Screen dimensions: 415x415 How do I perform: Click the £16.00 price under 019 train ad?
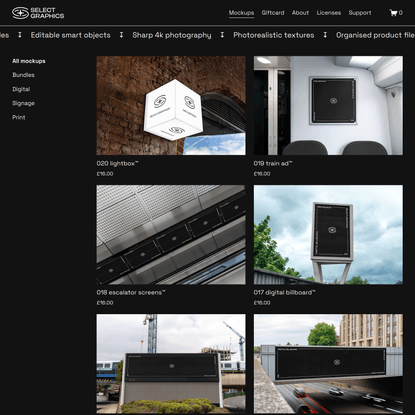[x=262, y=174]
